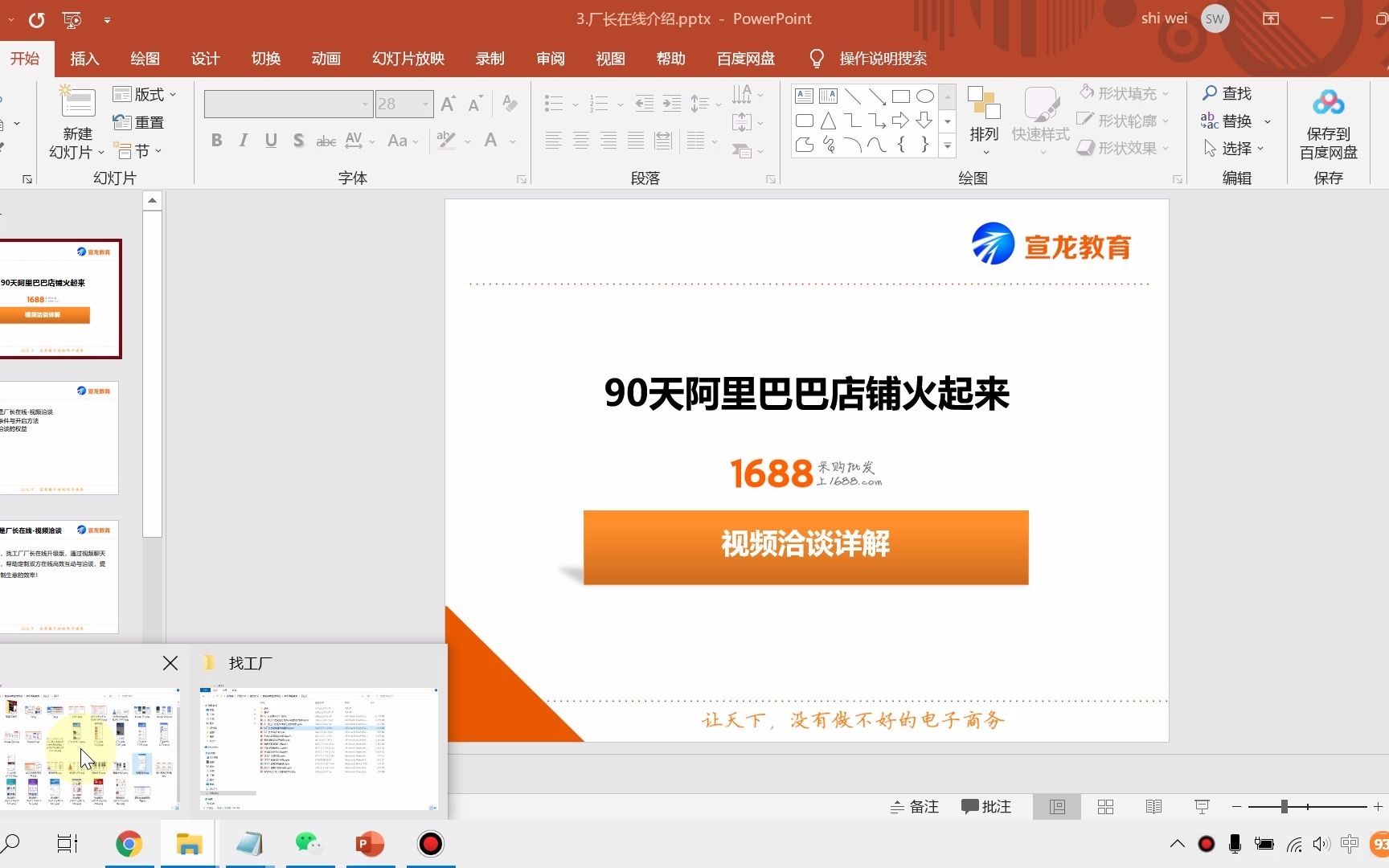
Task: Toggle center text alignment
Action: click(x=581, y=141)
